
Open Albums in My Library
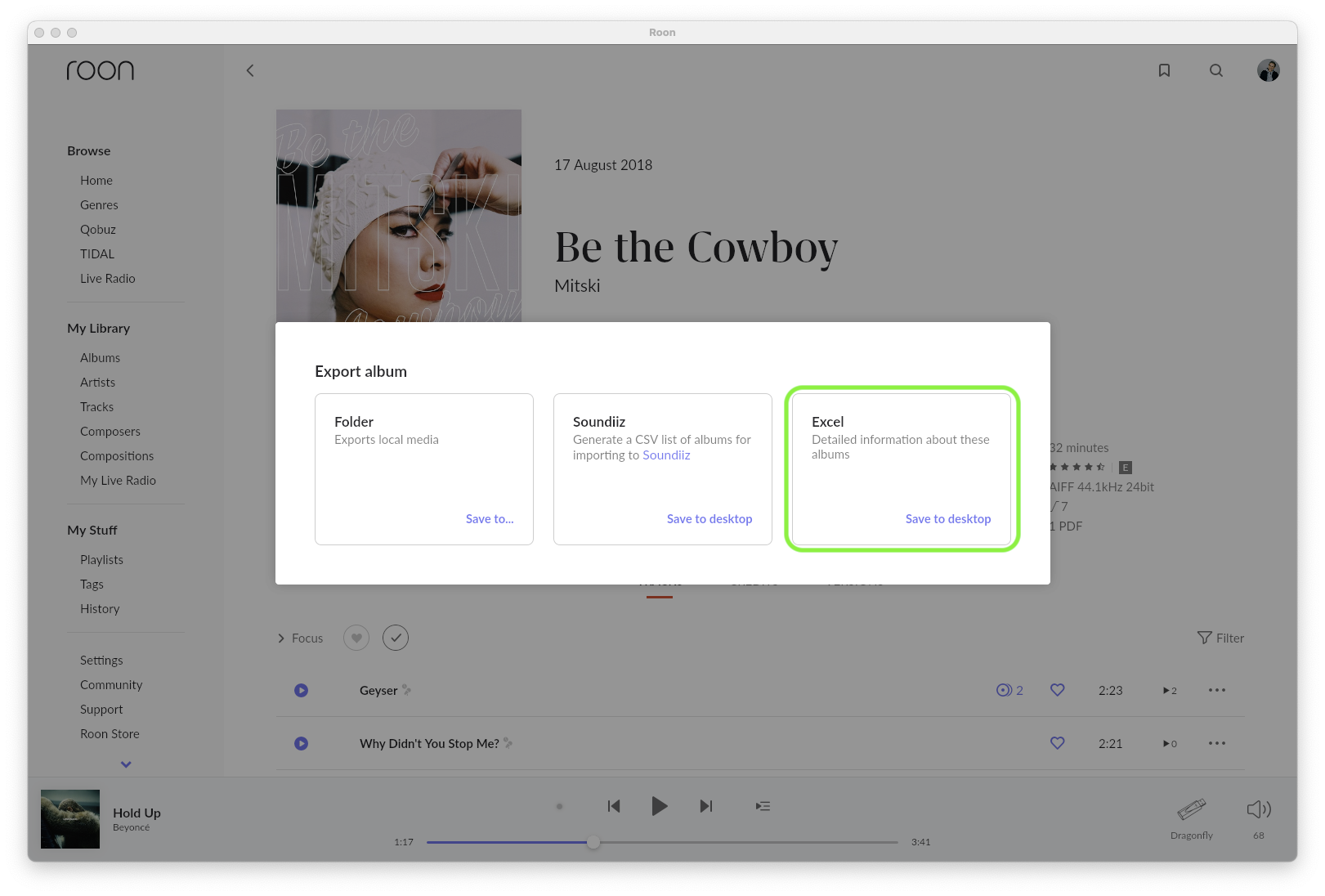(100, 358)
